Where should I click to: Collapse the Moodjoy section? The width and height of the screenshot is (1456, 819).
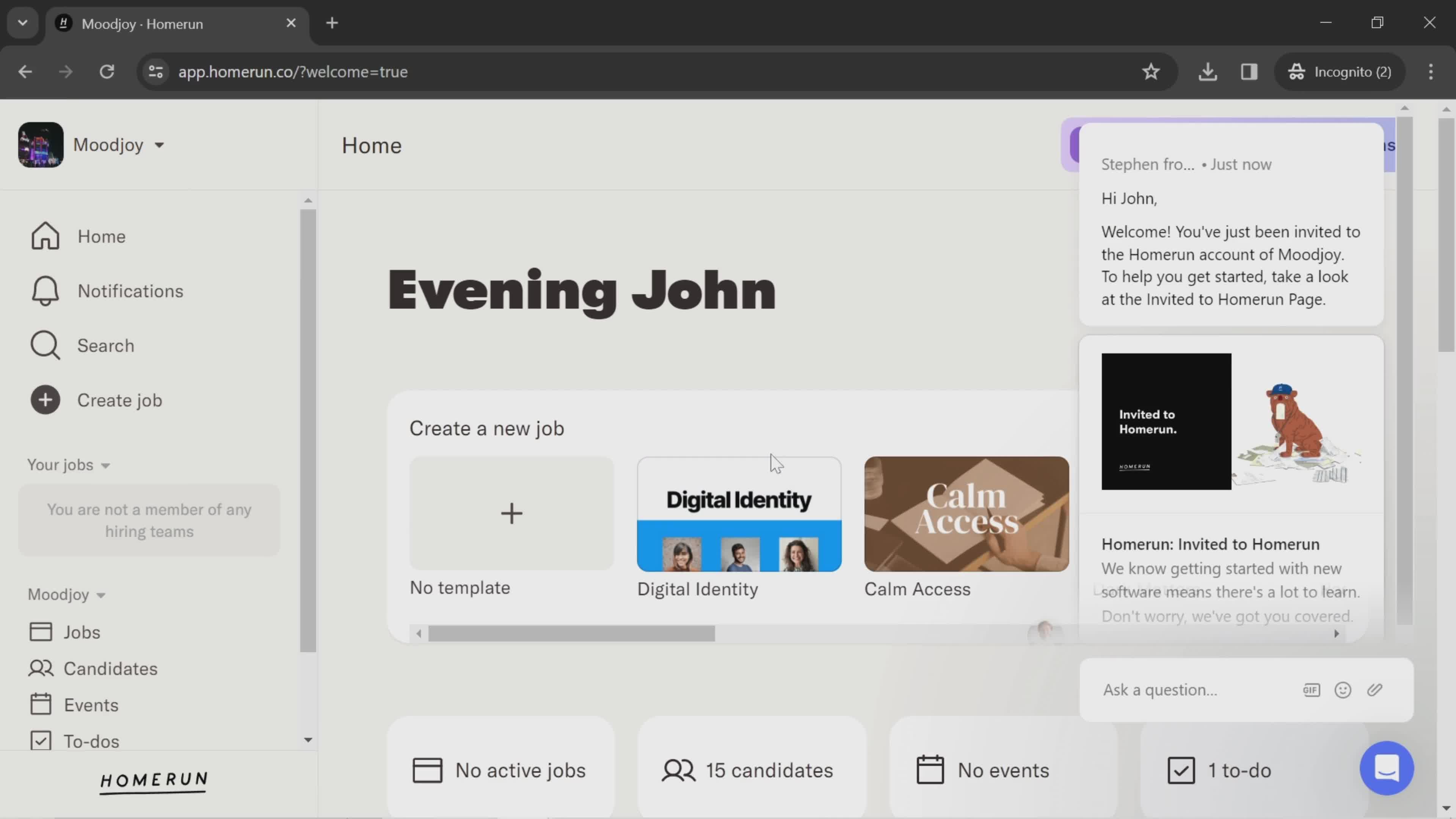(67, 595)
